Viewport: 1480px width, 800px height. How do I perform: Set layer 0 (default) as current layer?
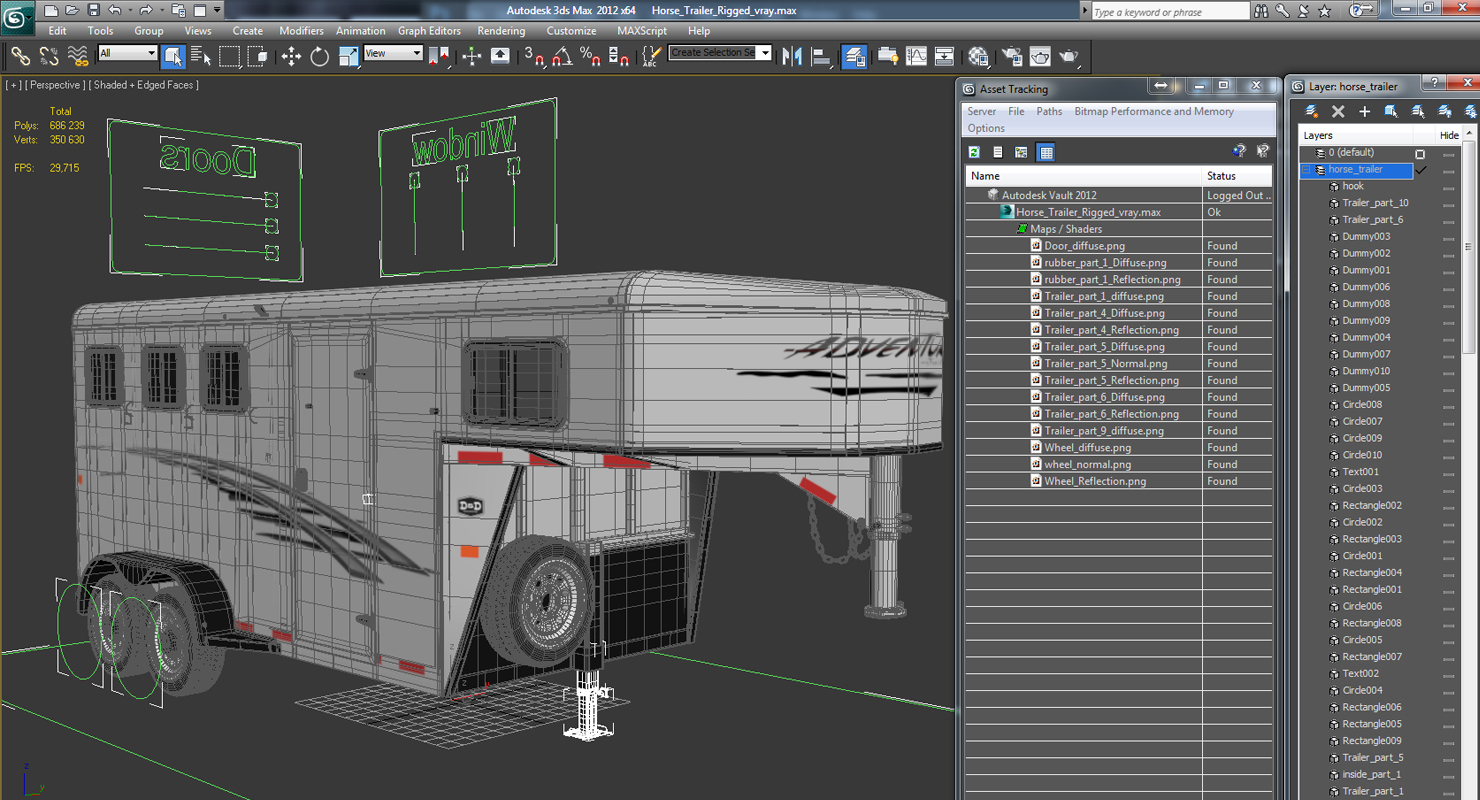pyautogui.click(x=1420, y=153)
